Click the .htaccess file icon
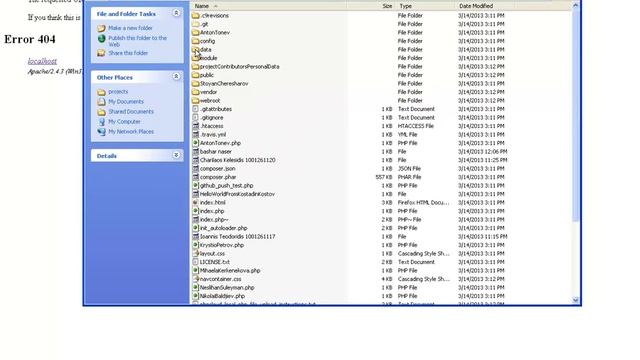 click(196, 126)
